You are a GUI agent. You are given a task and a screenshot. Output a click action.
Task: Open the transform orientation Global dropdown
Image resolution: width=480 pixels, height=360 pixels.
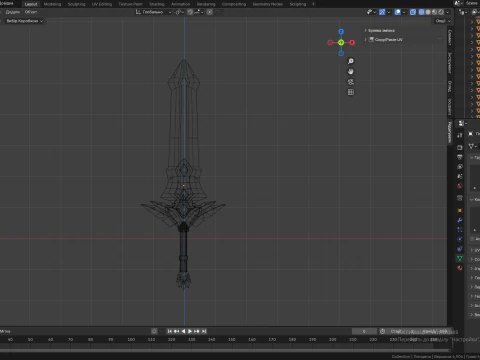coord(153,12)
